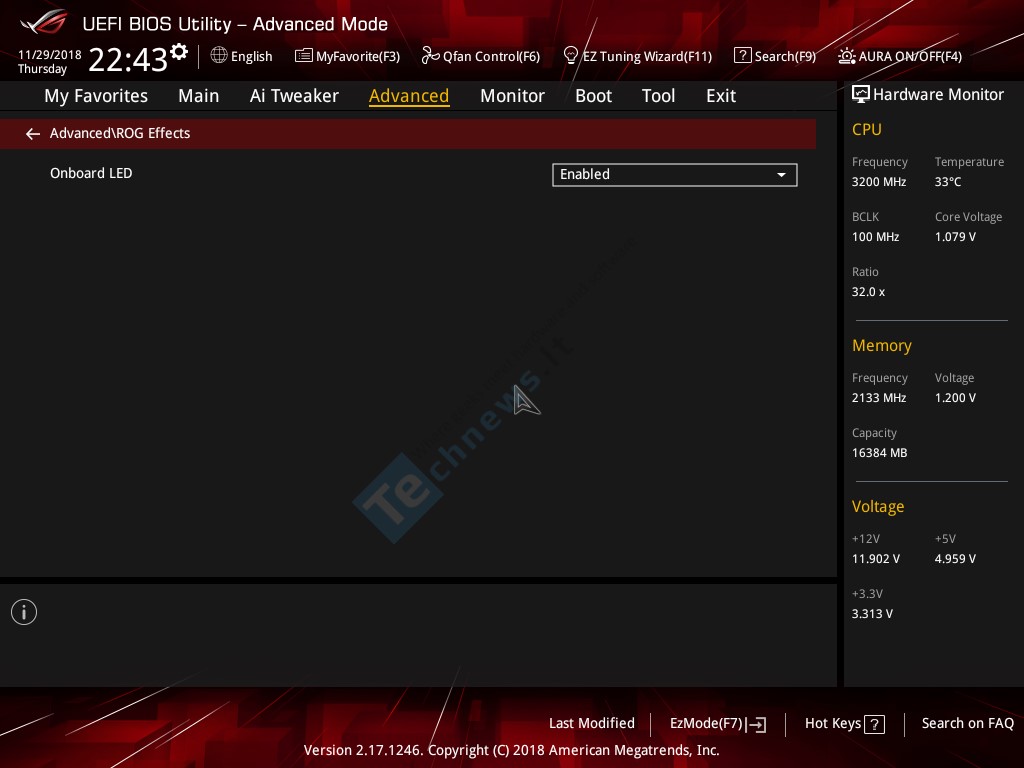
Task: Click CPU frequency value 3200 MHz
Action: pyautogui.click(x=879, y=182)
